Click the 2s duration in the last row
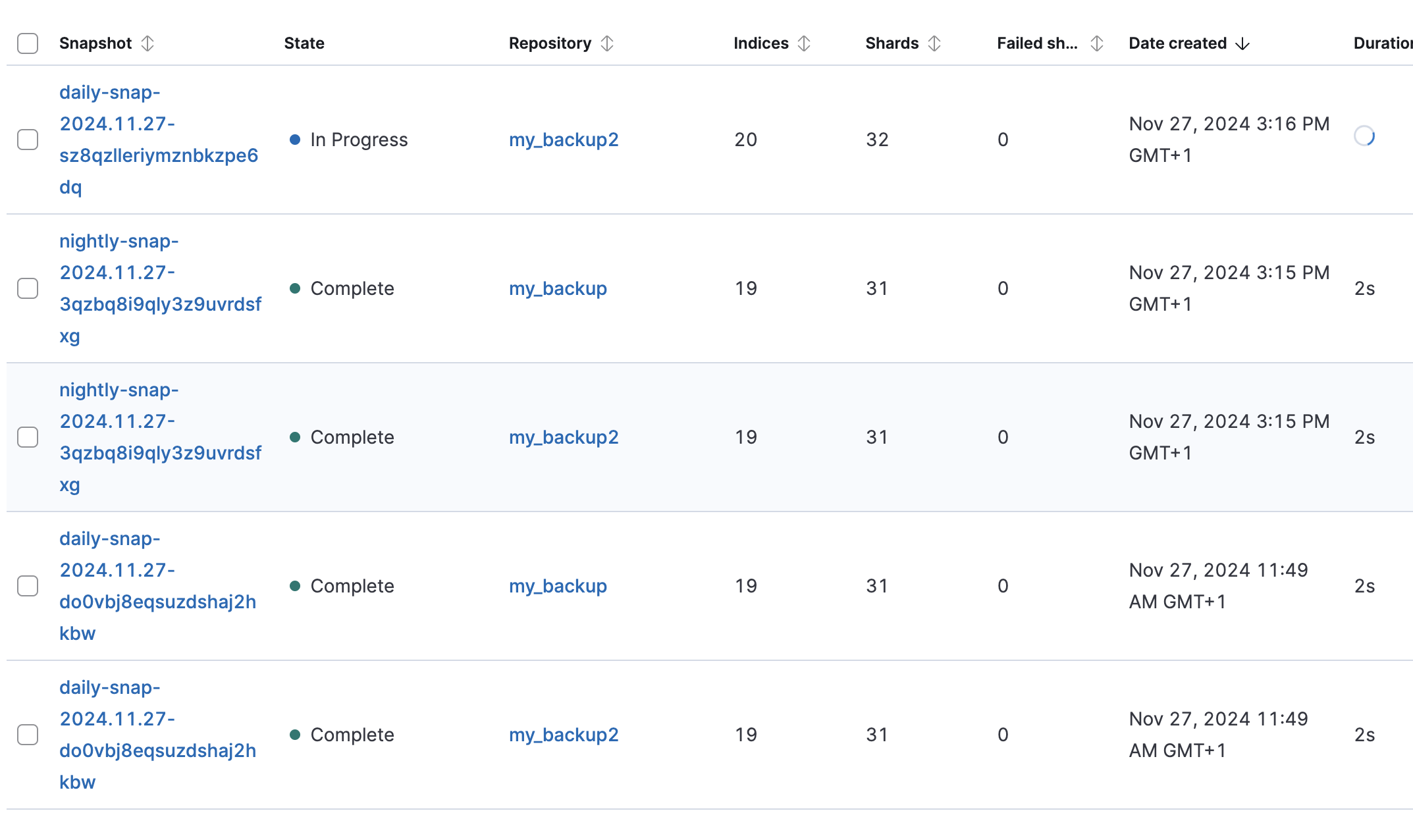 (x=1364, y=735)
